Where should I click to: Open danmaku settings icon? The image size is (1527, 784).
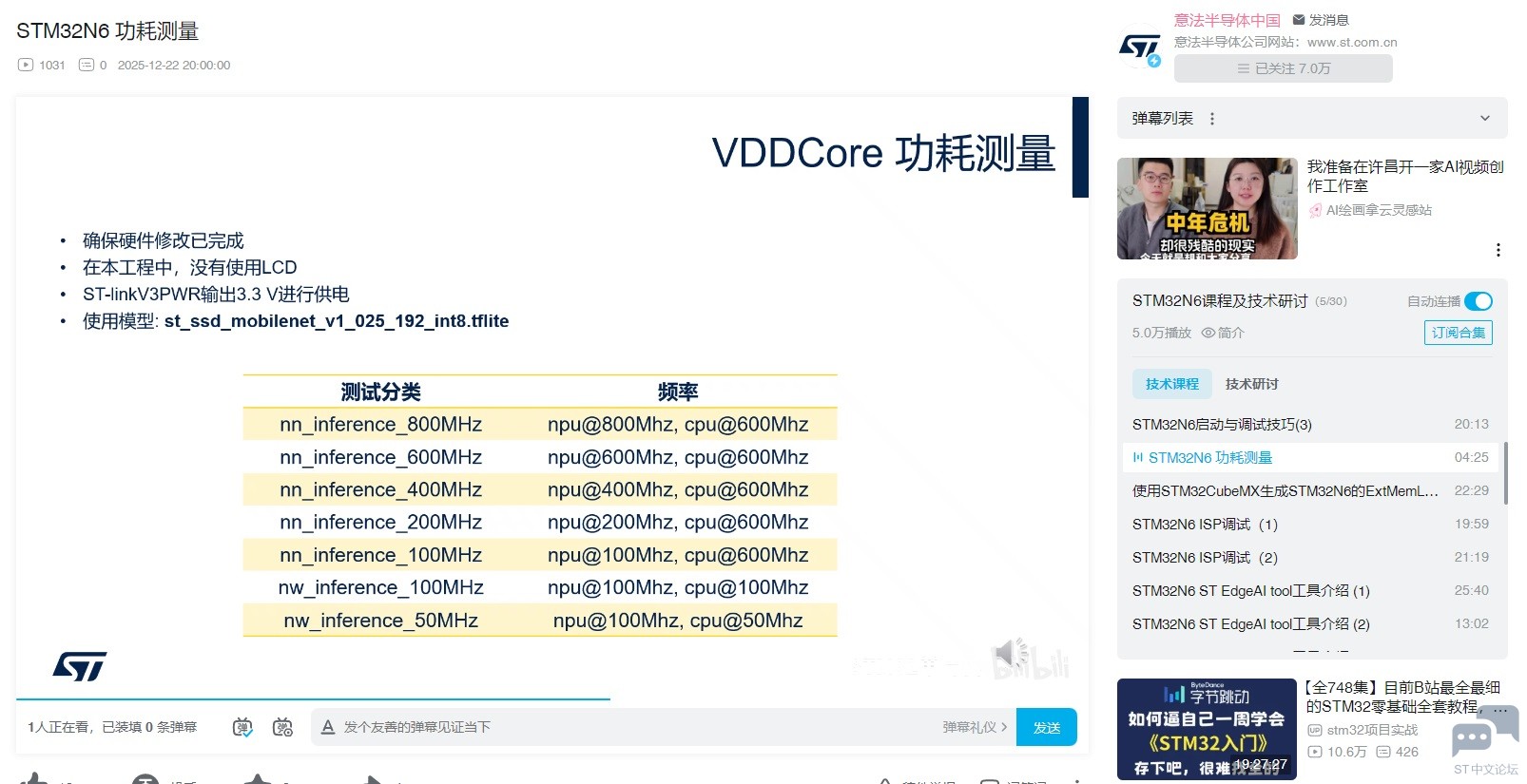pyautogui.click(x=282, y=727)
